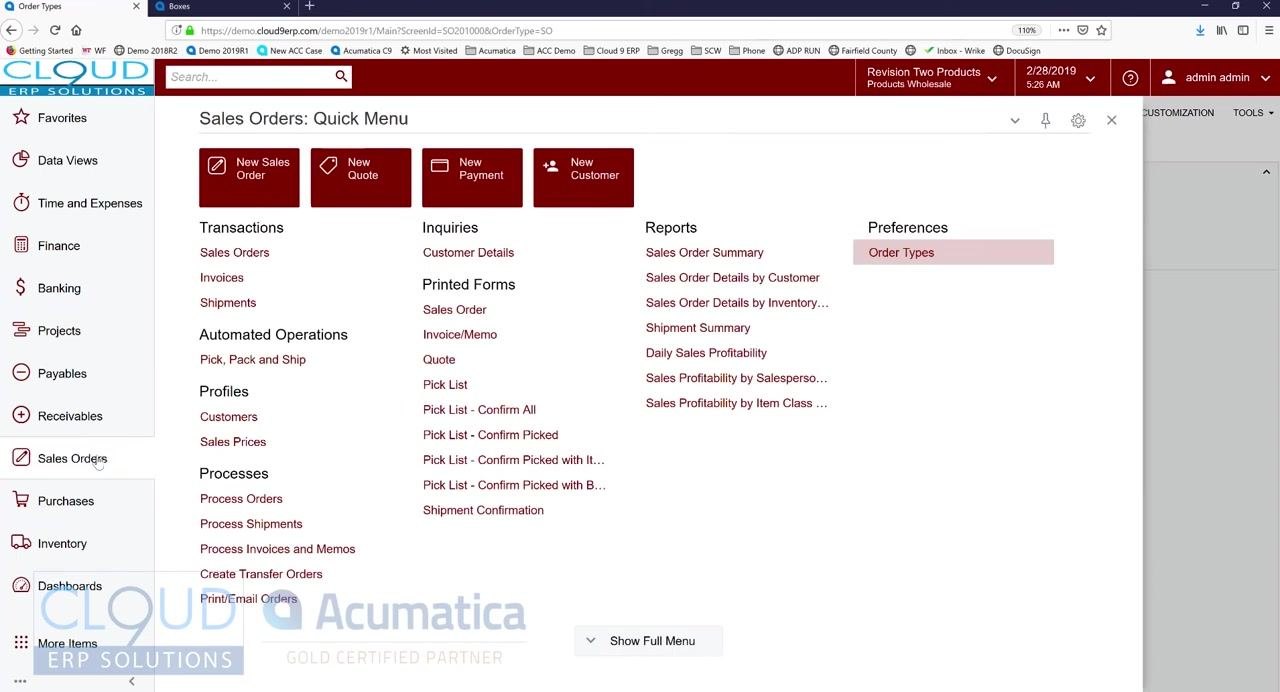The height and width of the screenshot is (692, 1280).
Task: Click the New Customer tile
Action: click(x=584, y=178)
